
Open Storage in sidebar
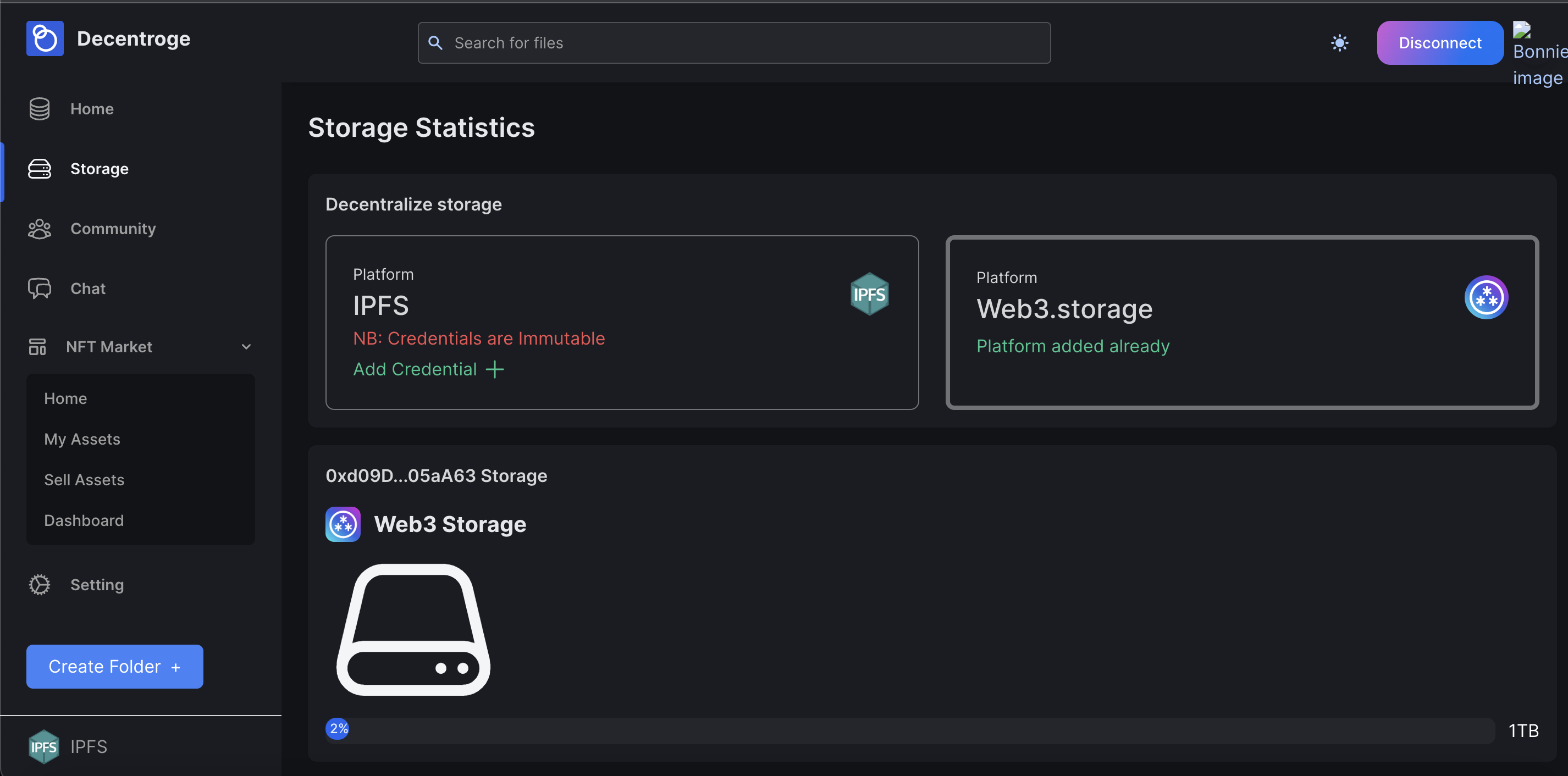pyautogui.click(x=99, y=169)
